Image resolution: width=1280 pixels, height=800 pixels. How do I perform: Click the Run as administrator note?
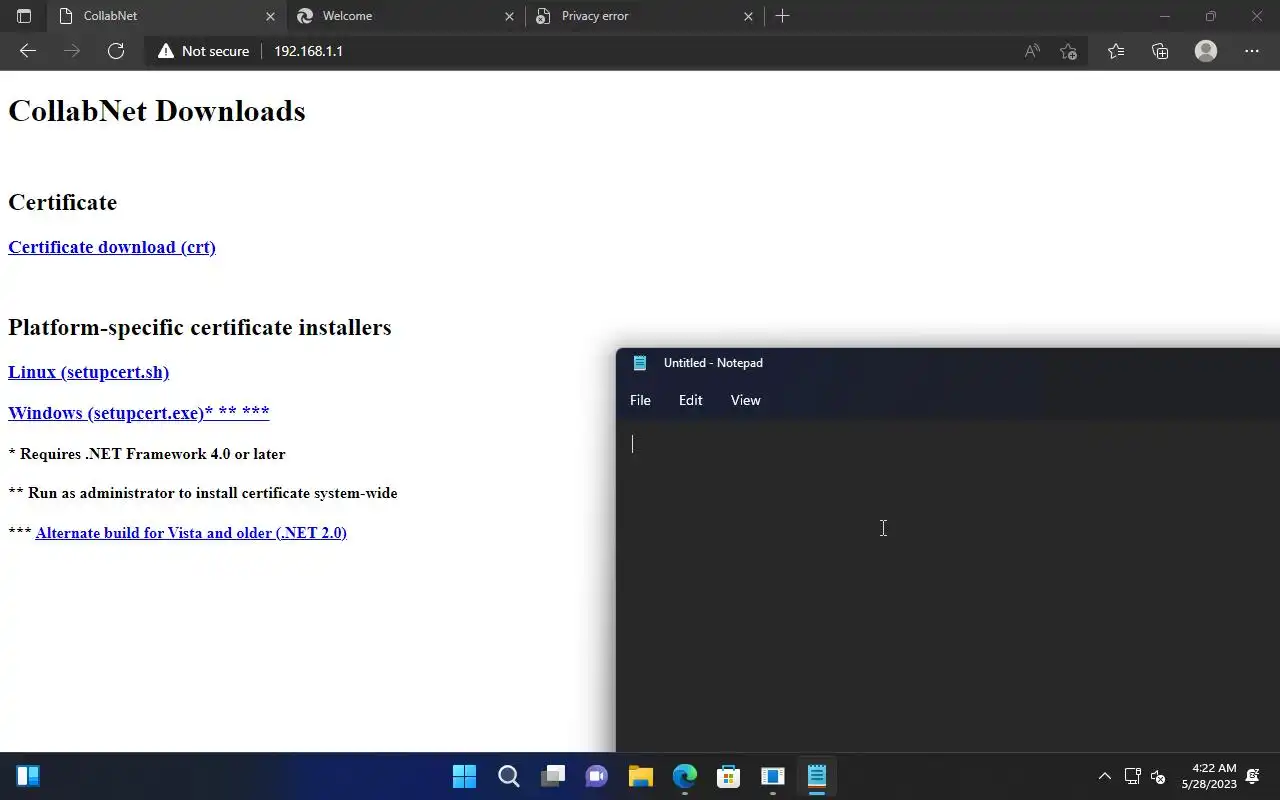coord(203,493)
